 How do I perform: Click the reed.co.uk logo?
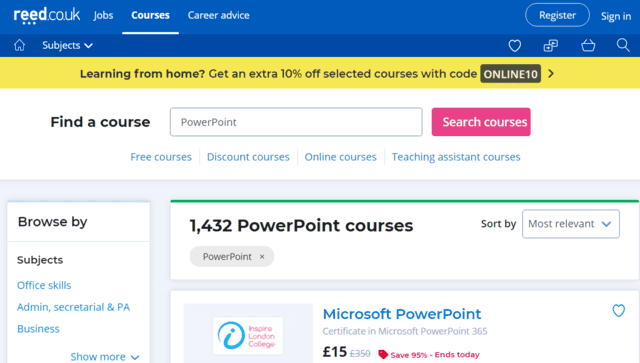pos(47,16)
